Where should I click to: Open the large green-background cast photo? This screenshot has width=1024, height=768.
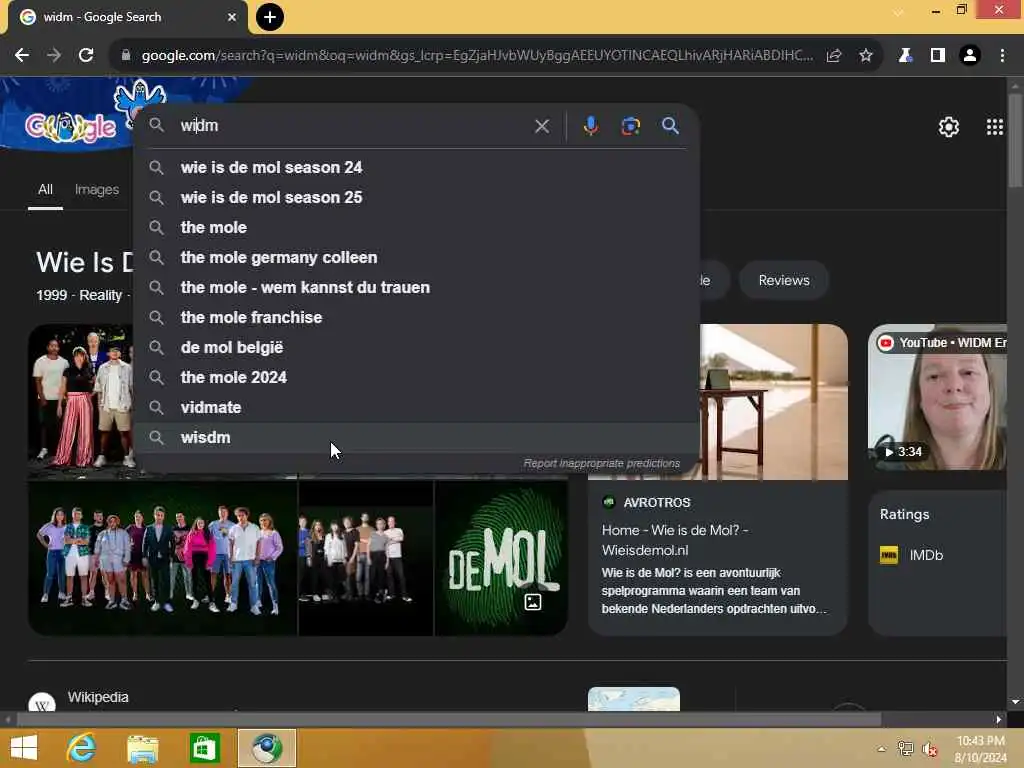(163, 558)
